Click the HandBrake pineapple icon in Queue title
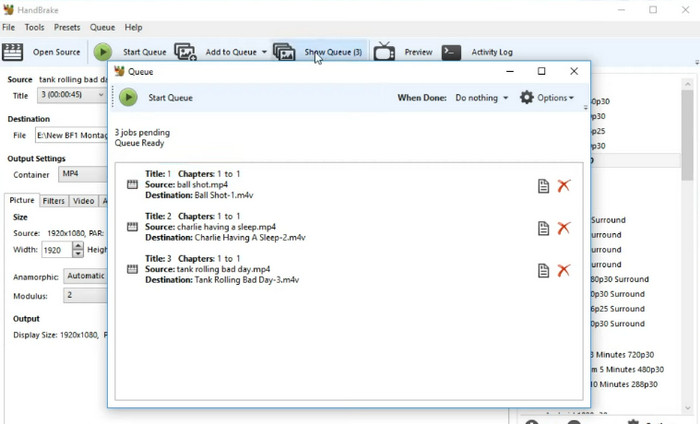 [119, 71]
